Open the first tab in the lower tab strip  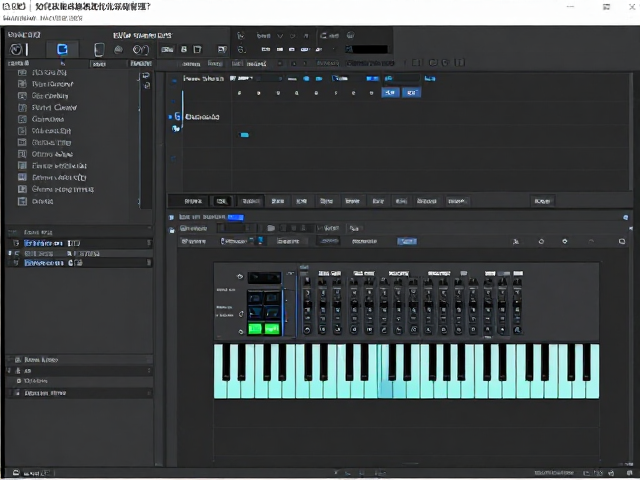tap(193, 201)
